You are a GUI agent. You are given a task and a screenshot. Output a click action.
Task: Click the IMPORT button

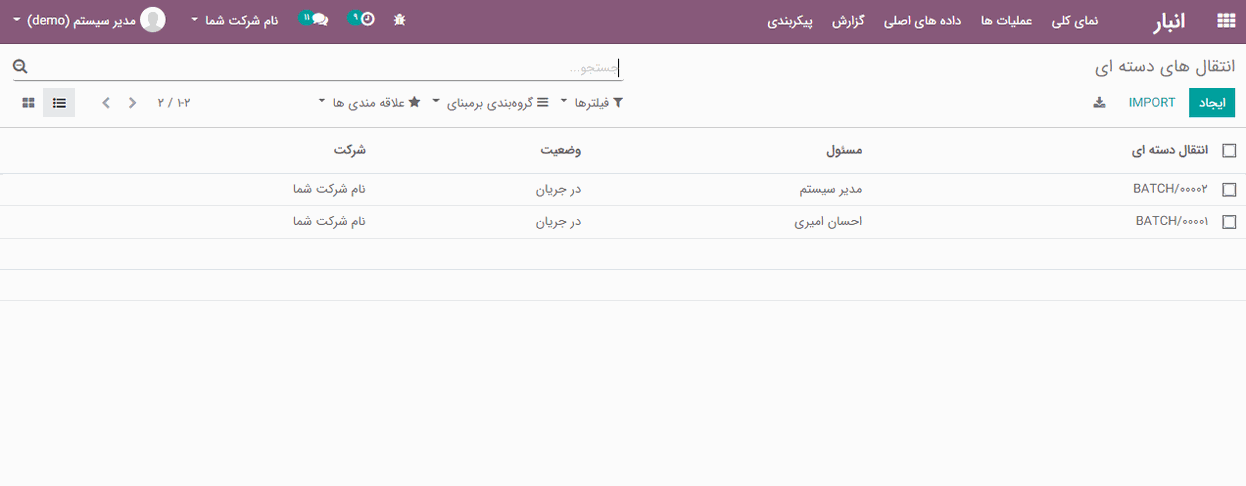[x=1152, y=103]
